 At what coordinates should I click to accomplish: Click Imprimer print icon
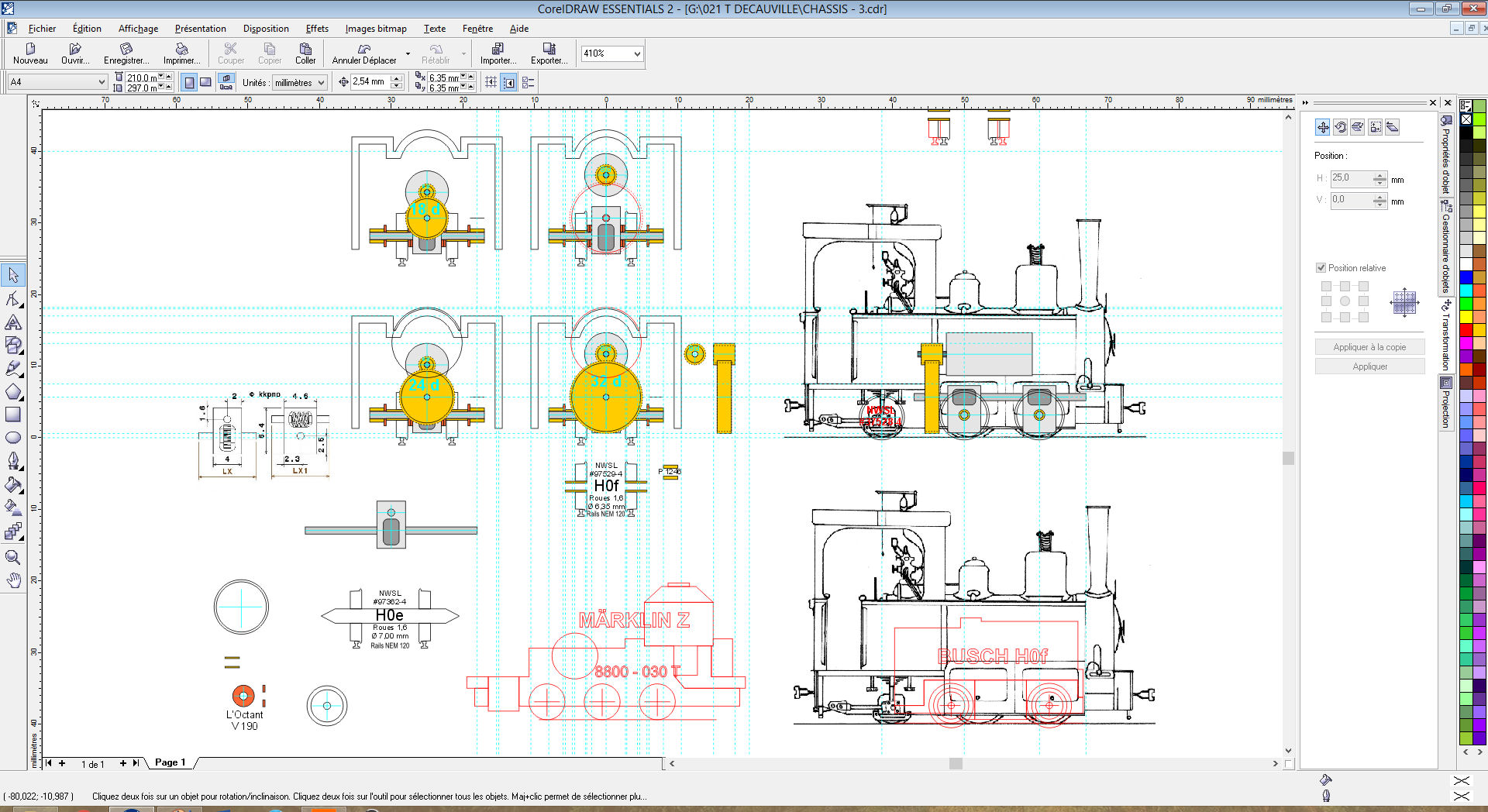click(181, 53)
